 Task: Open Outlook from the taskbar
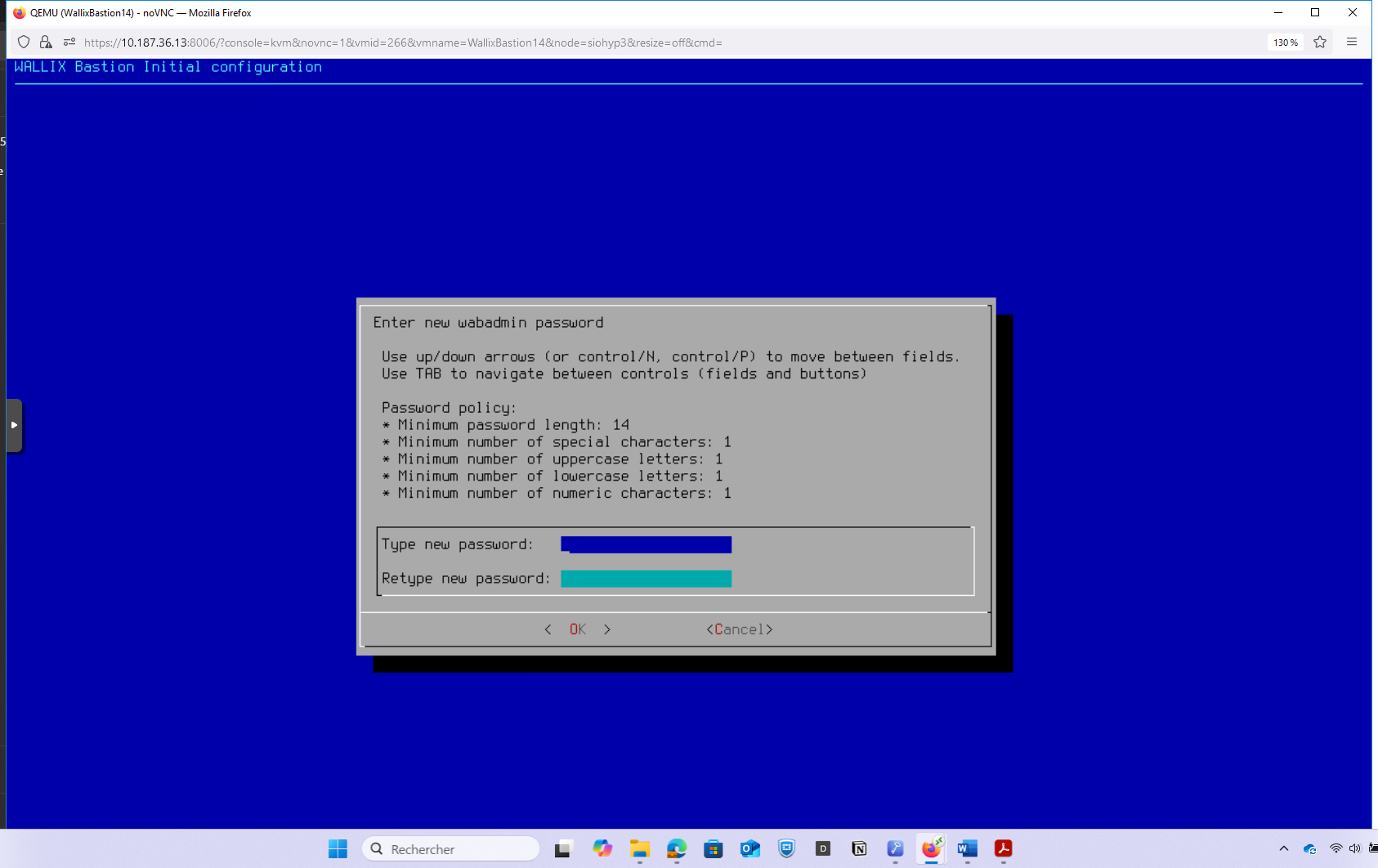pos(749,849)
